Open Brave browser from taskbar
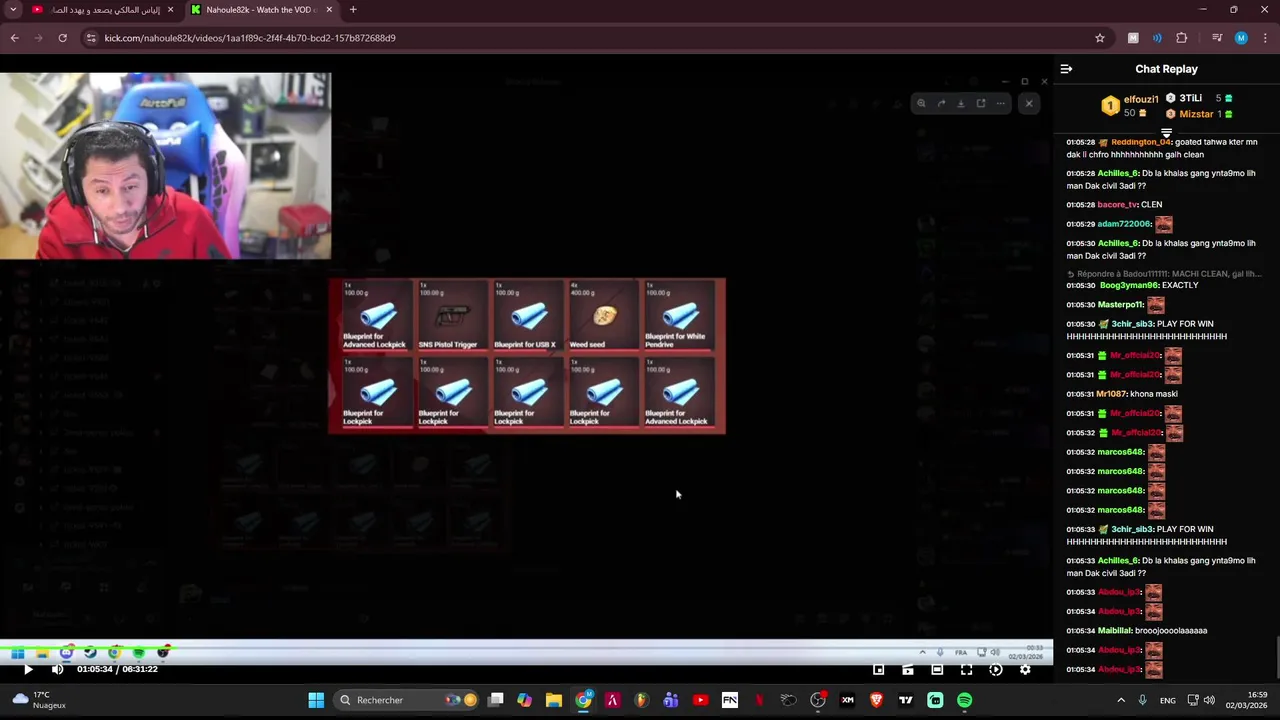The width and height of the screenshot is (1280, 720). pyautogui.click(x=876, y=700)
